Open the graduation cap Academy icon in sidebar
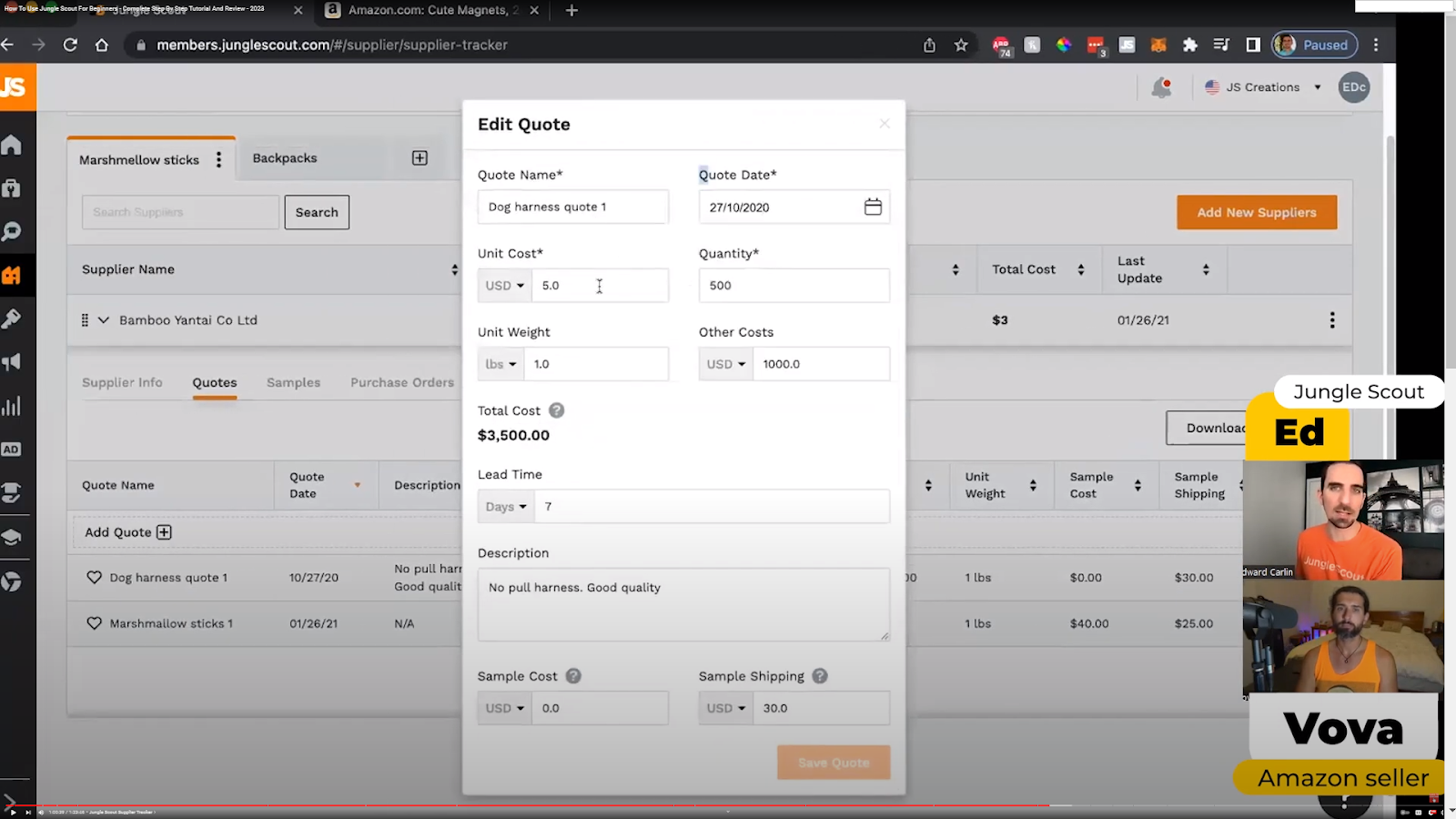 point(12,537)
